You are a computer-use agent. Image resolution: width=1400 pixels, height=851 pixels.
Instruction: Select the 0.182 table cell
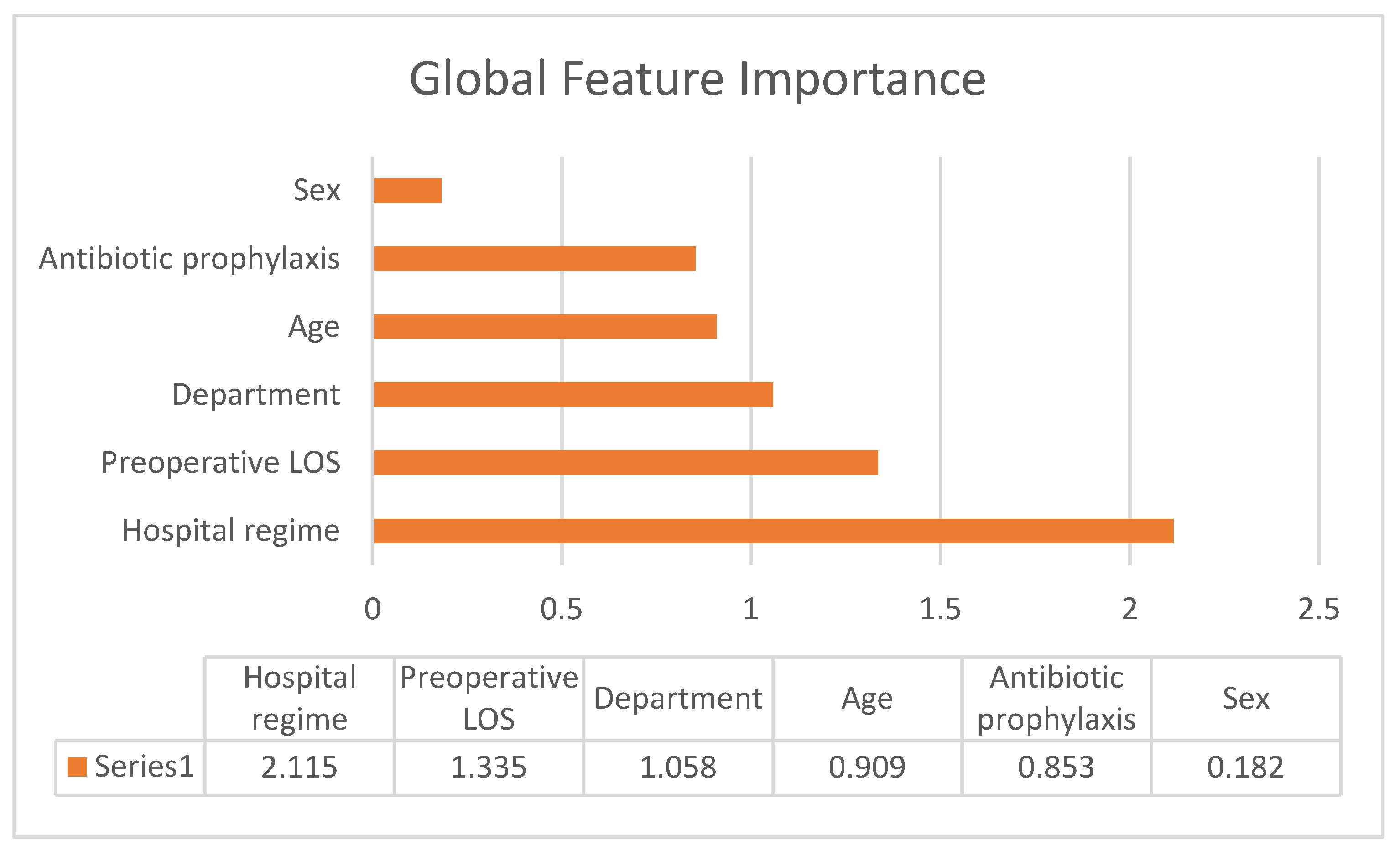1245,767
